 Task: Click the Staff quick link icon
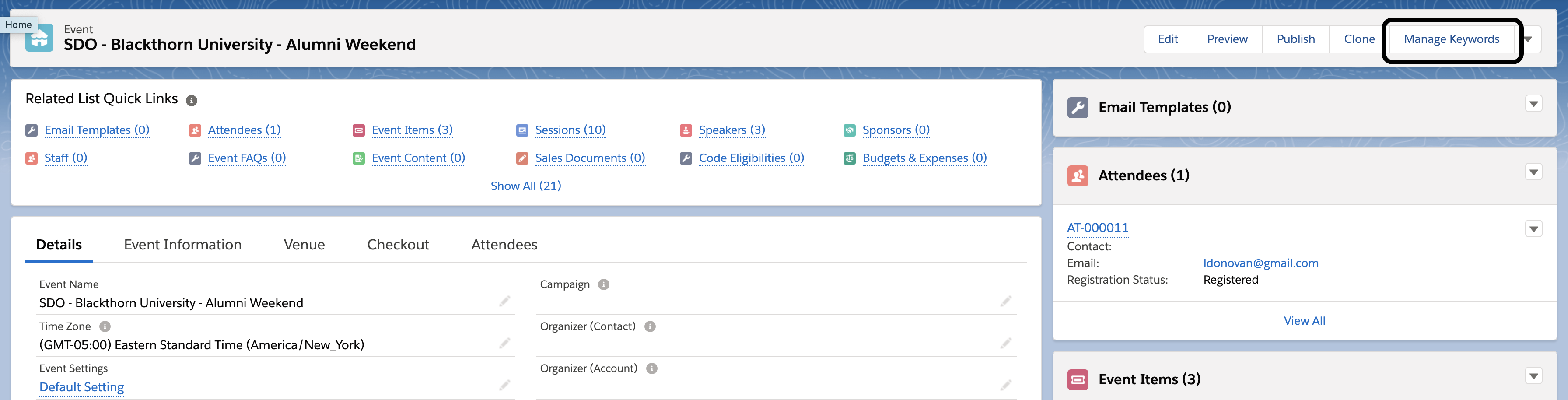pyautogui.click(x=31, y=158)
